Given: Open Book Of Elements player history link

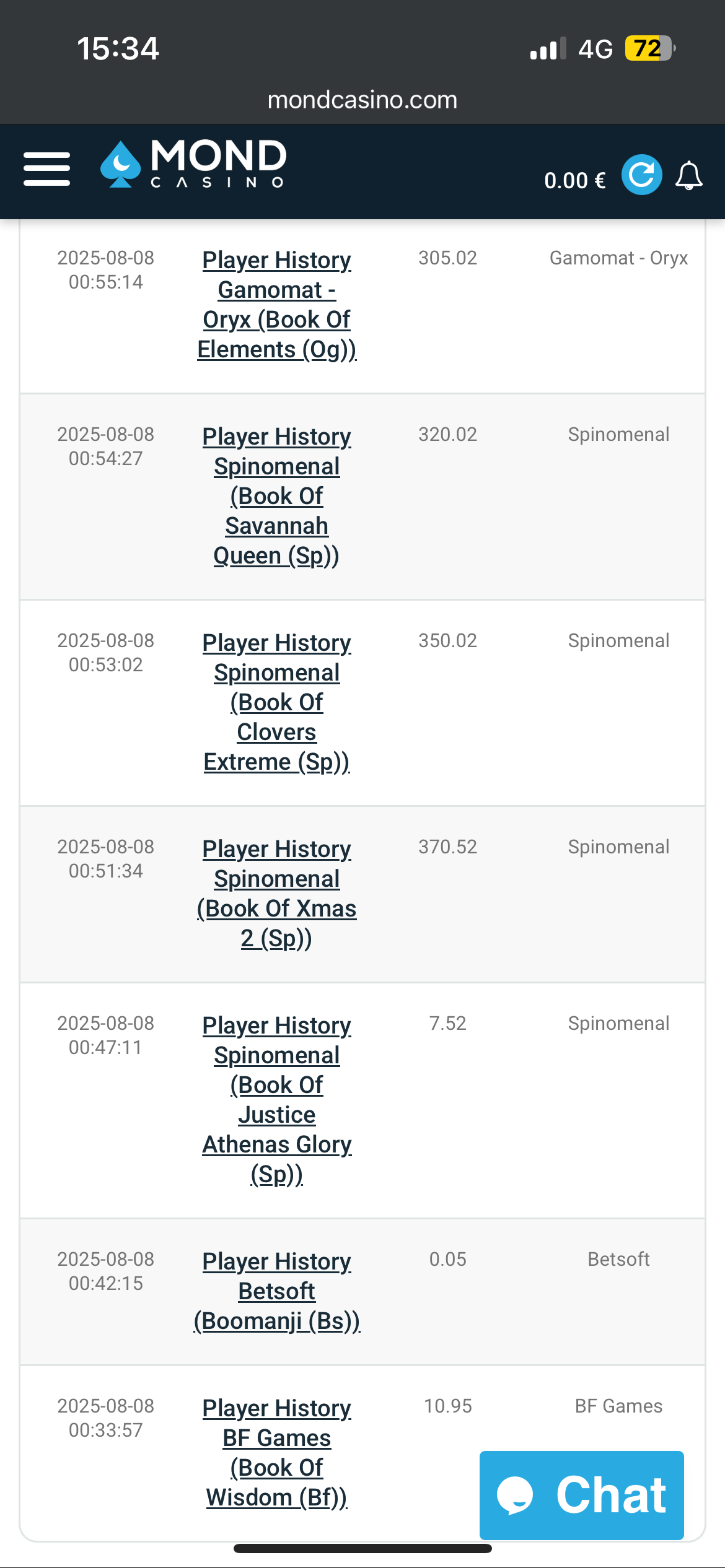Looking at the screenshot, I should pyautogui.click(x=276, y=305).
